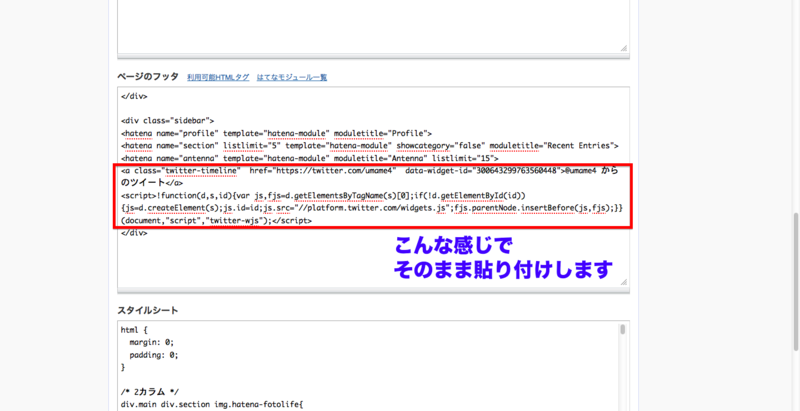The image size is (800, 411).
Task: Grab the upper textarea resize handle
Action: point(623,48)
